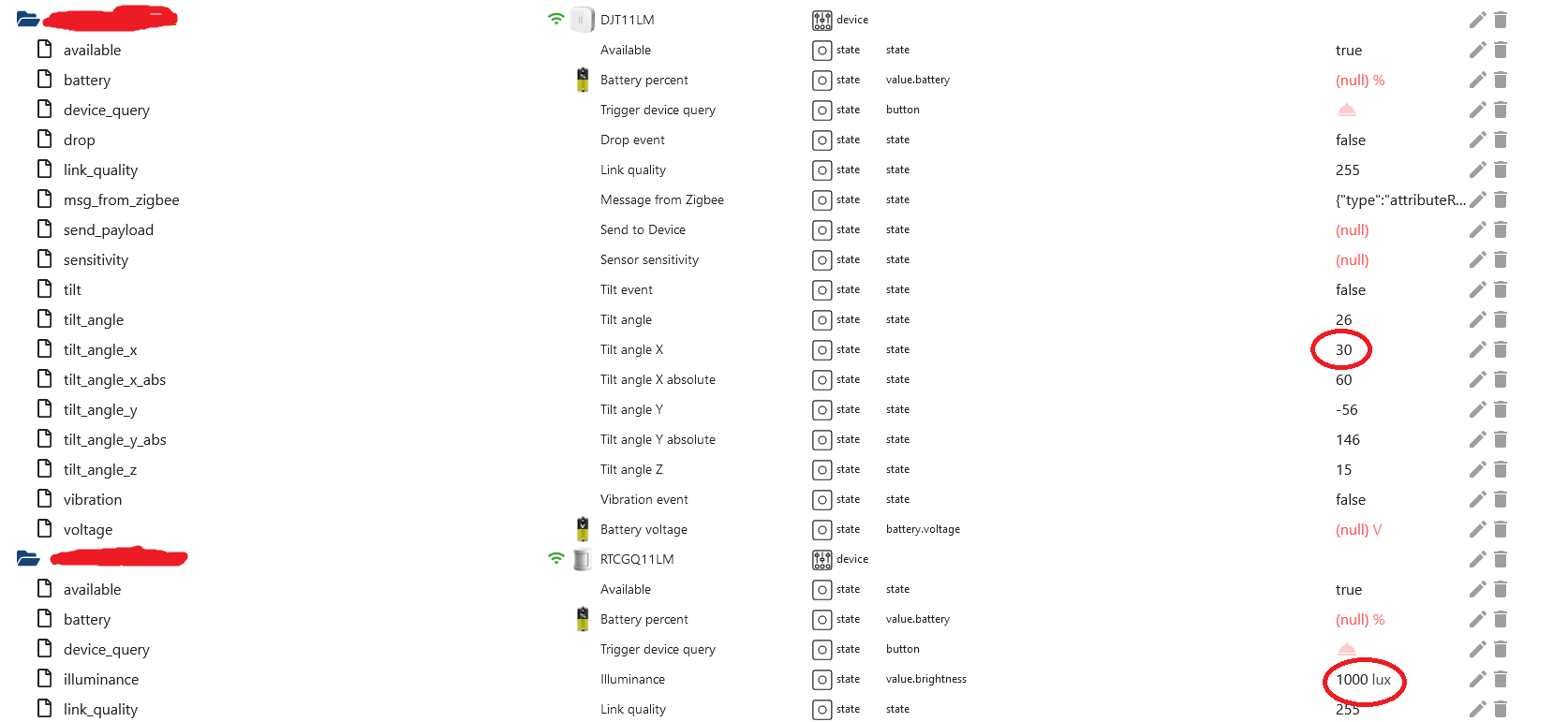
Task: Click the edit pencil for Link quality 255 row under DJT11LM
Action: point(1477,169)
